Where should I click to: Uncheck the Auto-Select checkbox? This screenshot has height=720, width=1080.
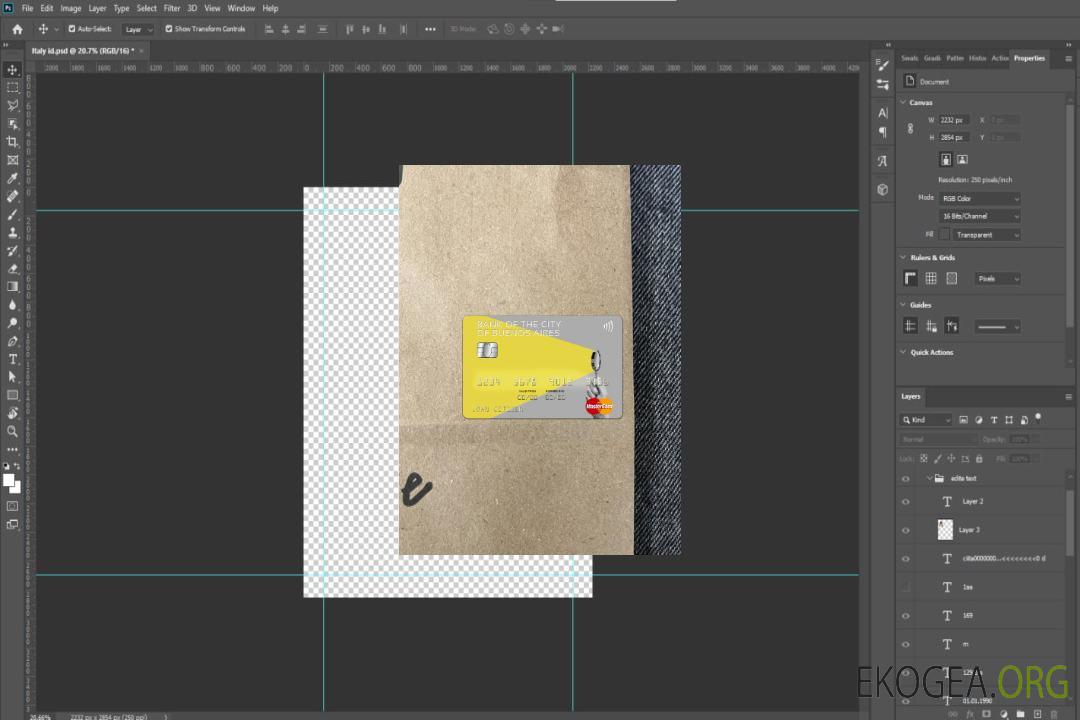(x=72, y=29)
